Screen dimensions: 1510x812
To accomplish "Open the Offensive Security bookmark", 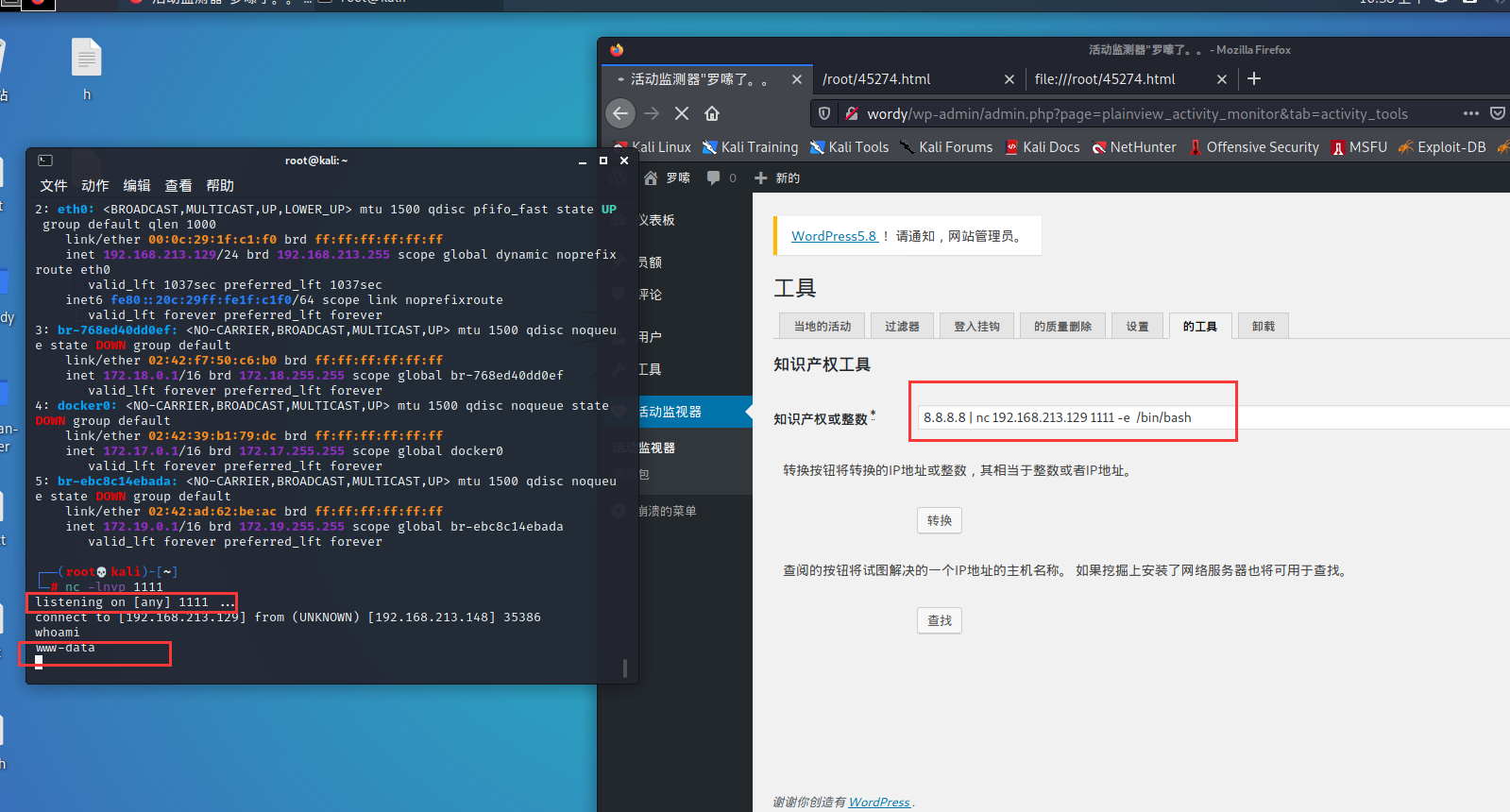I will (x=1253, y=147).
